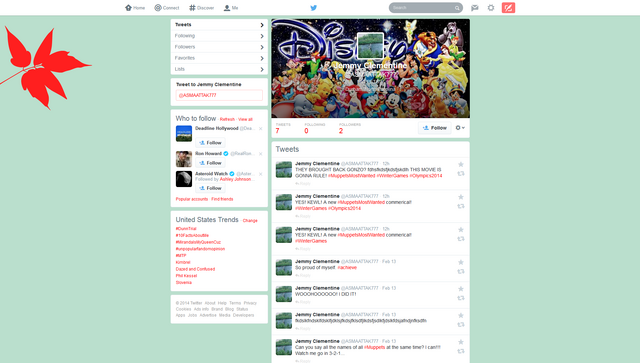
Task: Expand the Tweets sidebar row
Action: click(x=219, y=24)
